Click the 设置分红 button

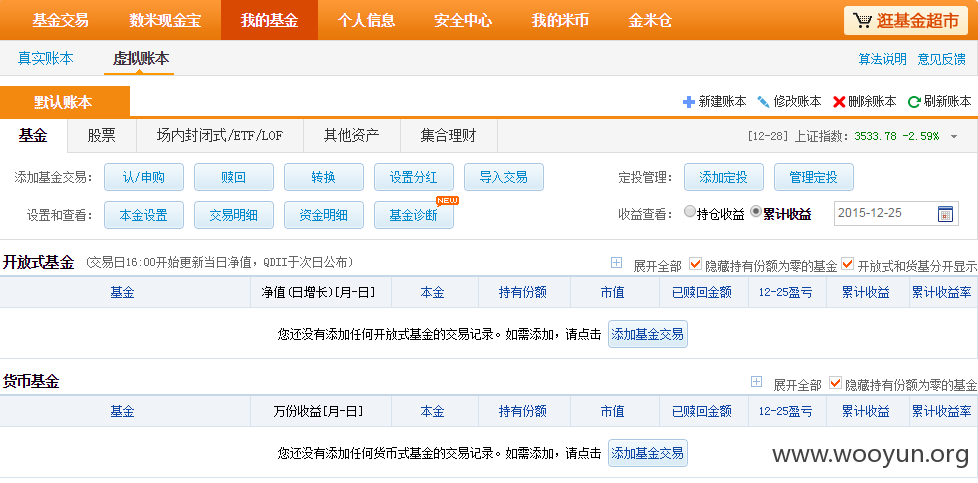coord(414,177)
